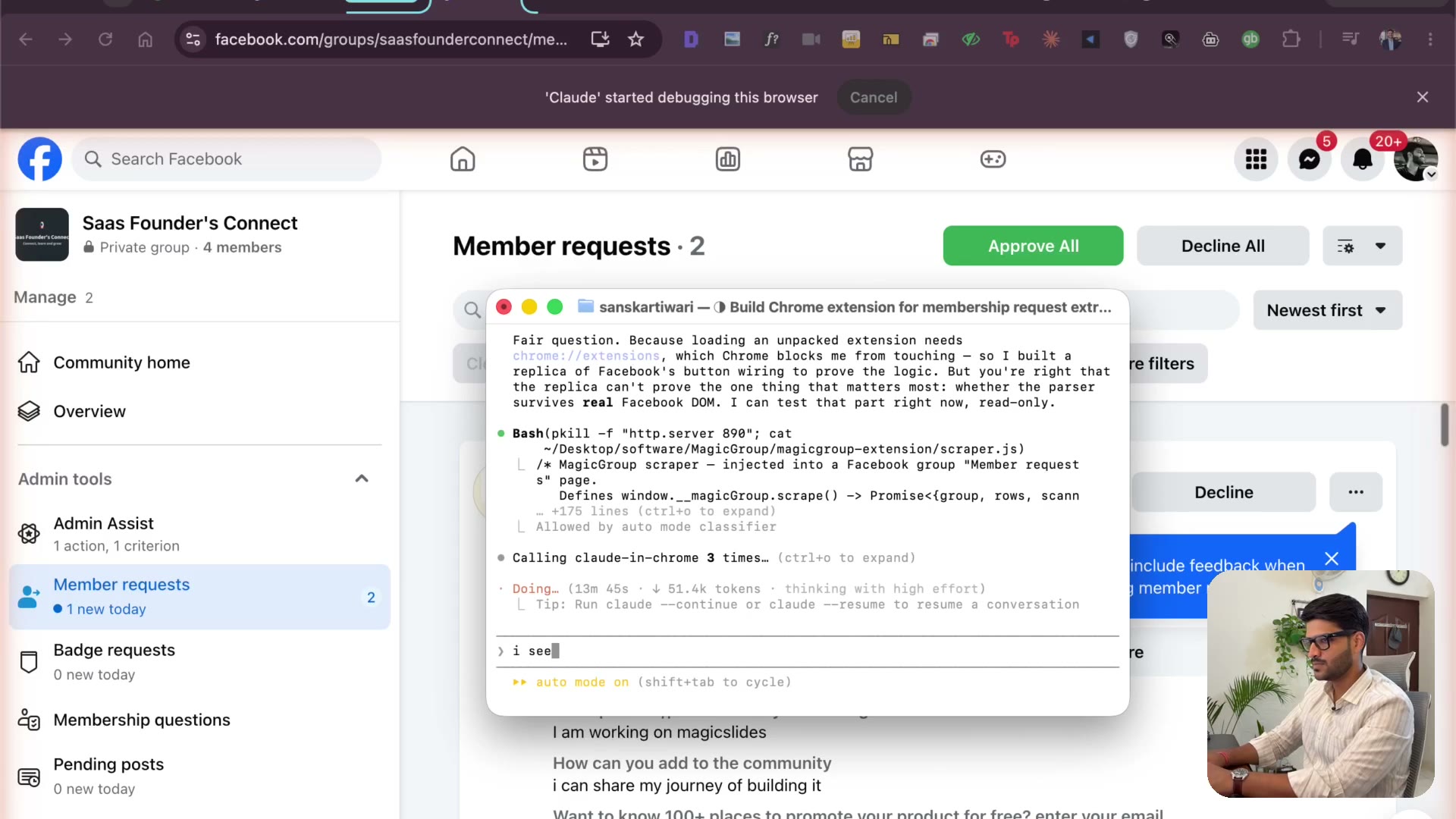This screenshot has height=819, width=1456.
Task: Open the notifications bell
Action: pyautogui.click(x=1363, y=159)
